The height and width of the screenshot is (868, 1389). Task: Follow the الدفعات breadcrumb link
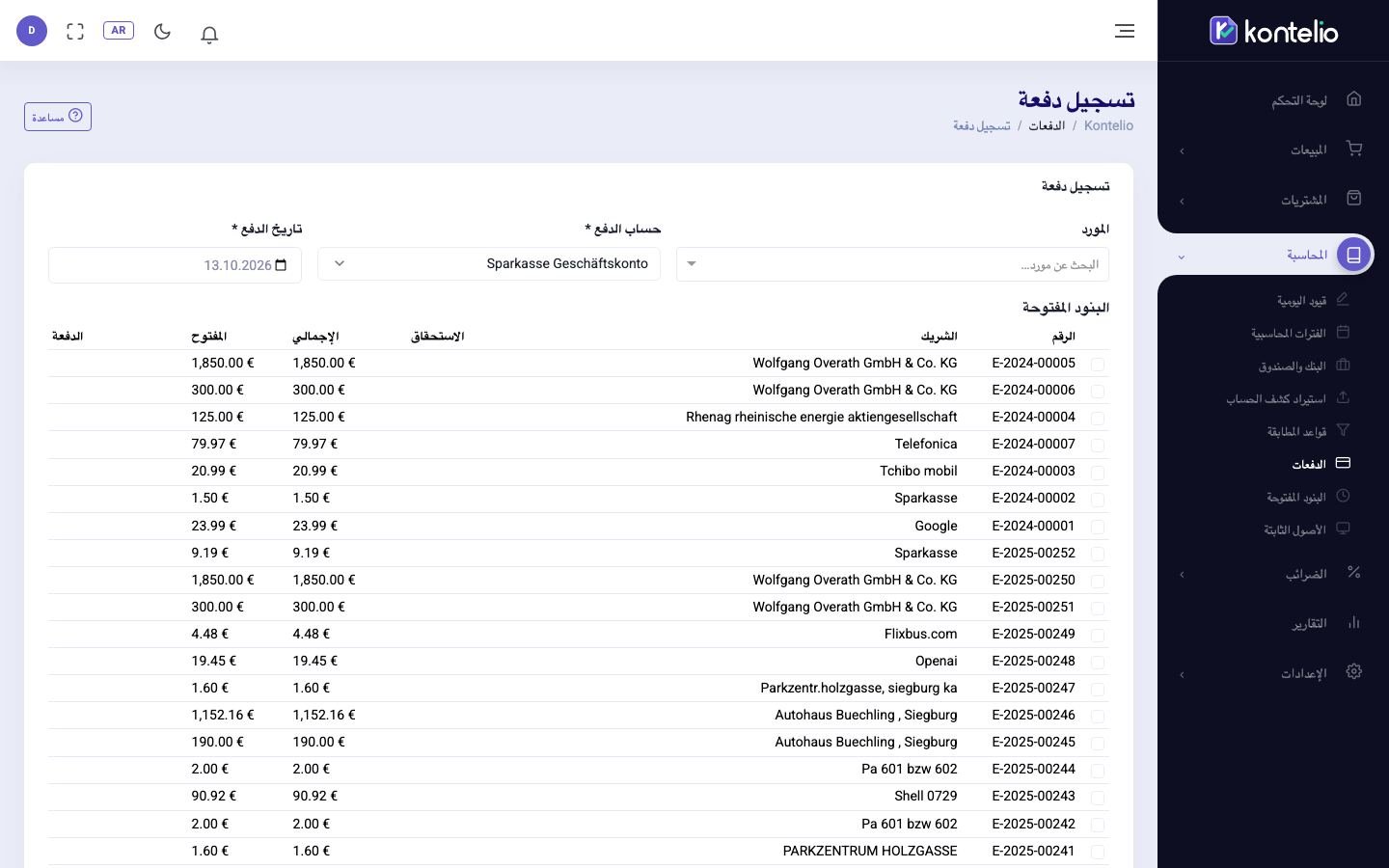(x=1047, y=126)
